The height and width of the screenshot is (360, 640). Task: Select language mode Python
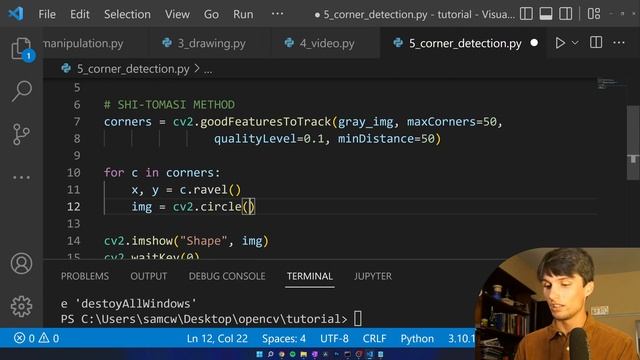point(417,338)
